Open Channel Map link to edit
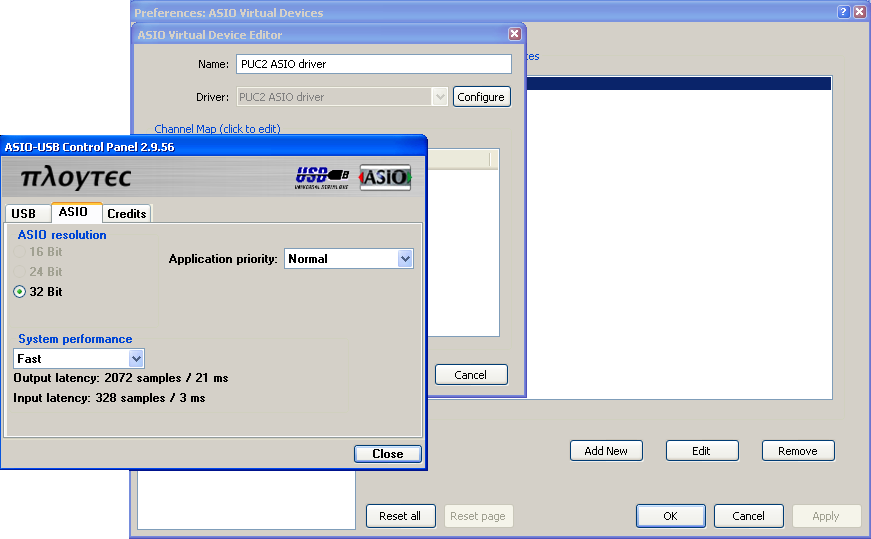 pyautogui.click(x=217, y=129)
